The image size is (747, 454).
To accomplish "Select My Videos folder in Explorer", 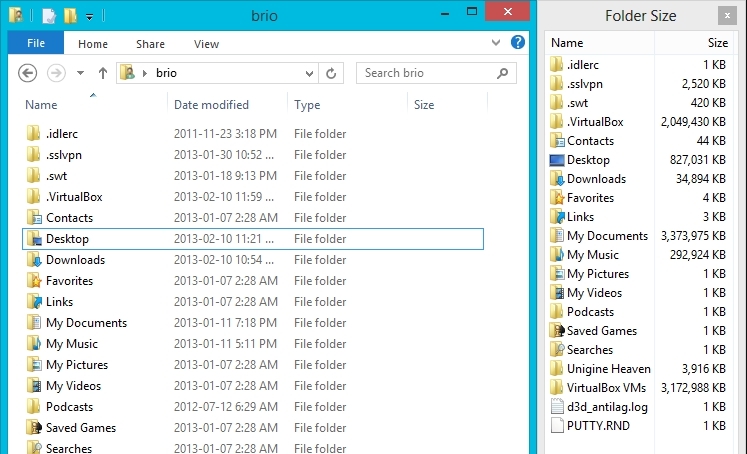I will (253, 385).
